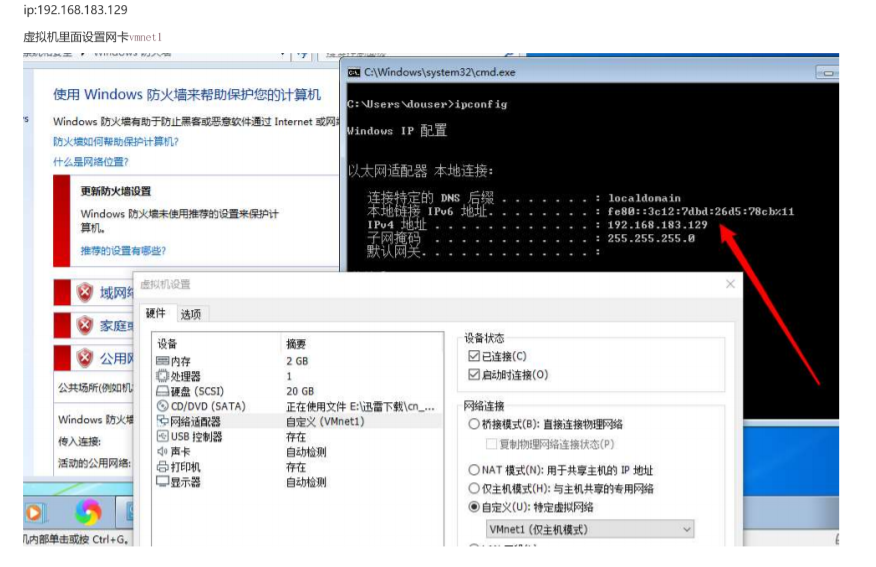This screenshot has width=876, height=567.
Task: Click the 正在使用文件 CD/DVD summary
Action: pyautogui.click(x=360, y=406)
